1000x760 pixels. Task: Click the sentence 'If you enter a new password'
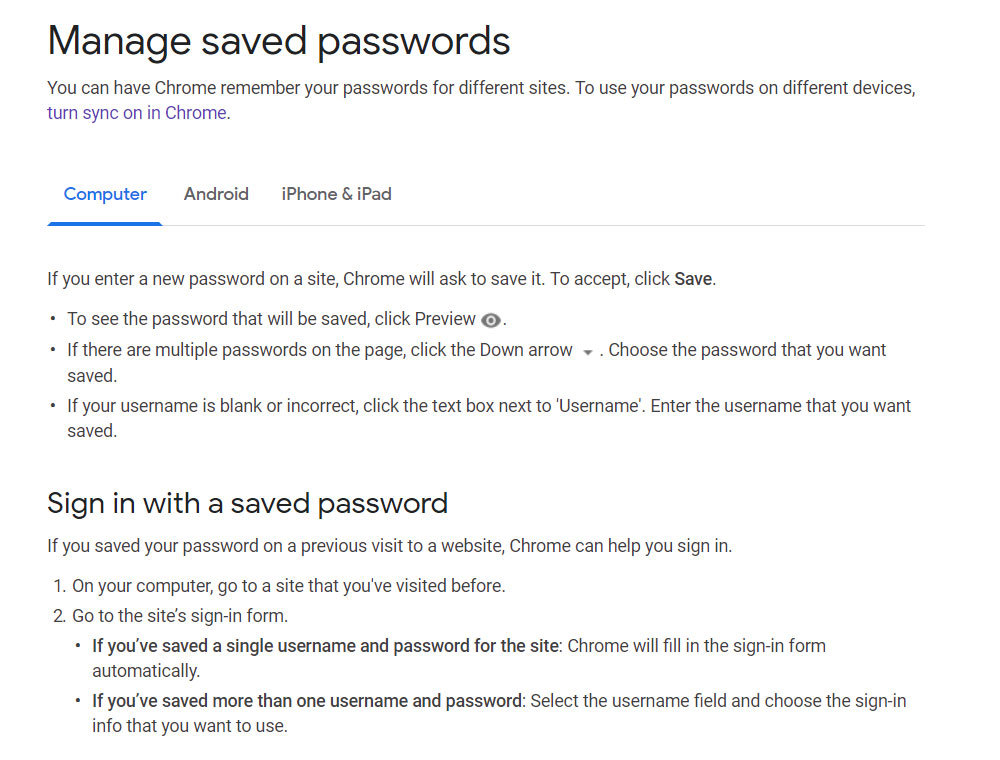[381, 279]
